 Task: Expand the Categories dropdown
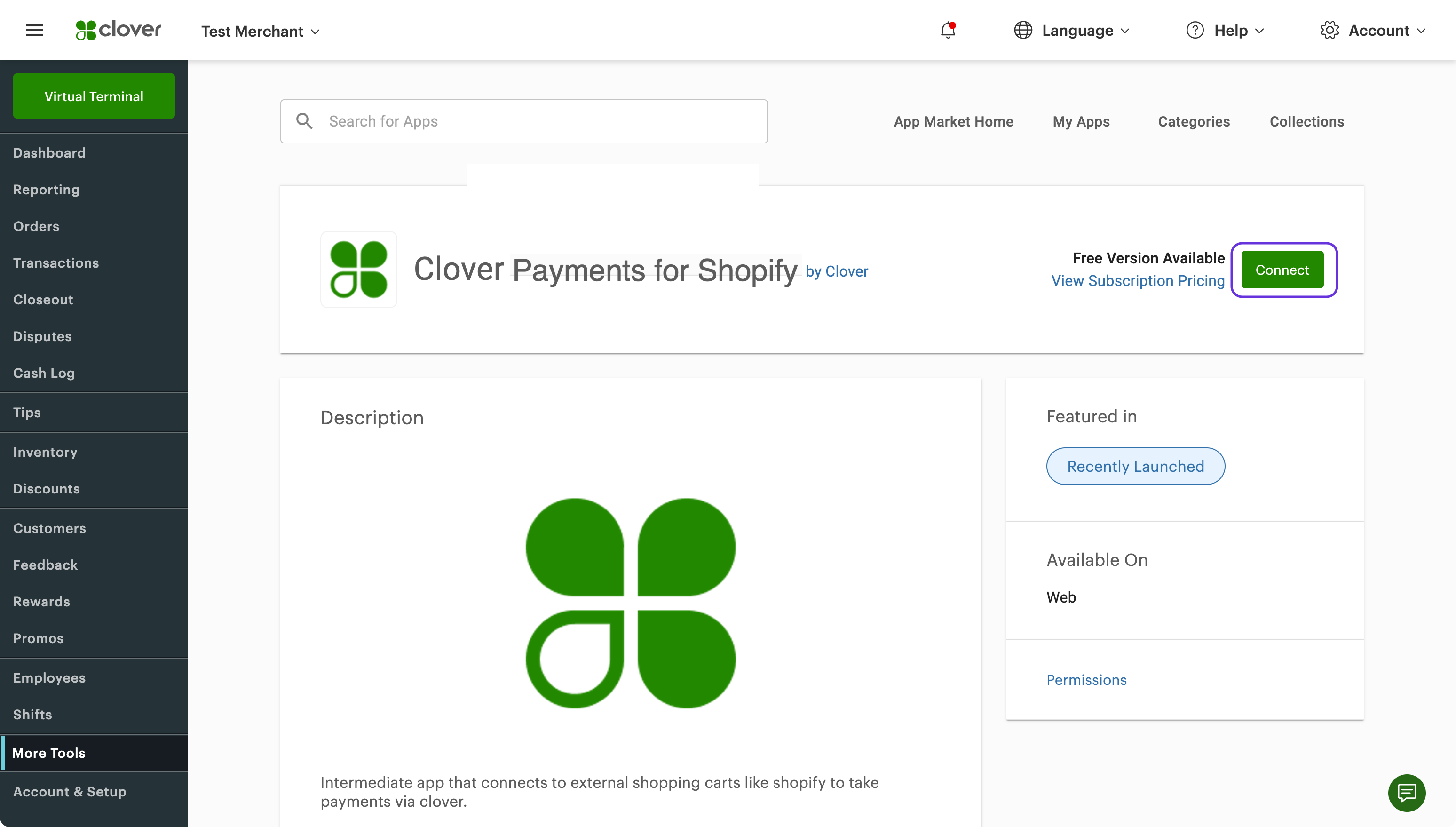pos(1193,121)
